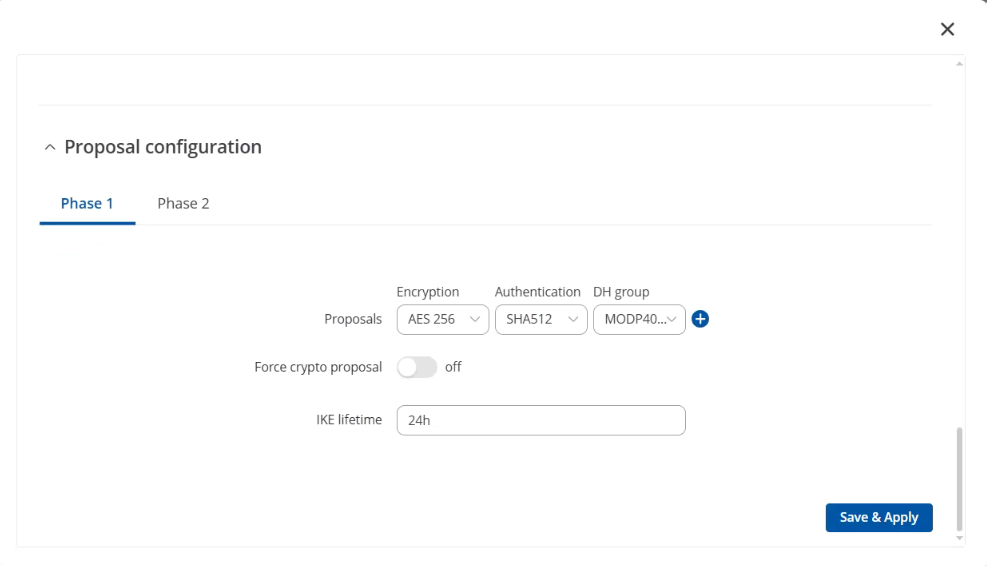
Task: Click the chevron arrow inside MODP40 box
Action: click(x=672, y=319)
